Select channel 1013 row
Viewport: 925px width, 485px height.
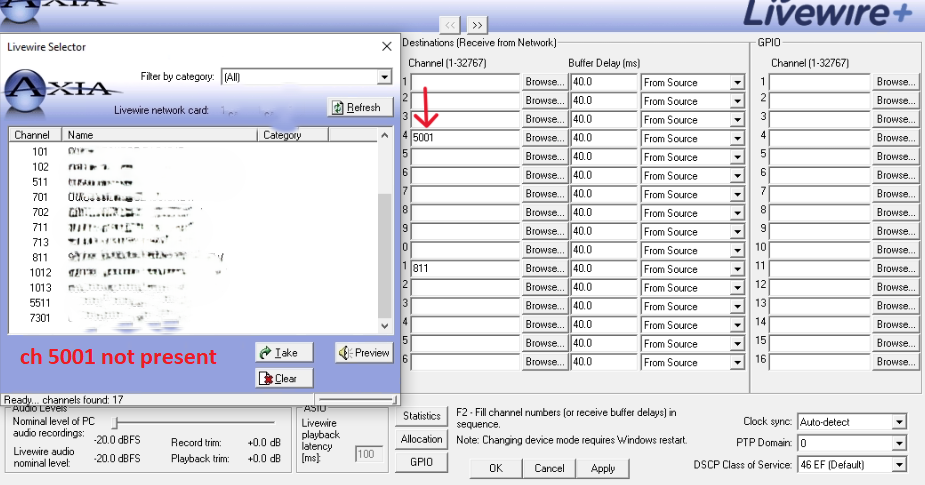pyautogui.click(x=193, y=288)
